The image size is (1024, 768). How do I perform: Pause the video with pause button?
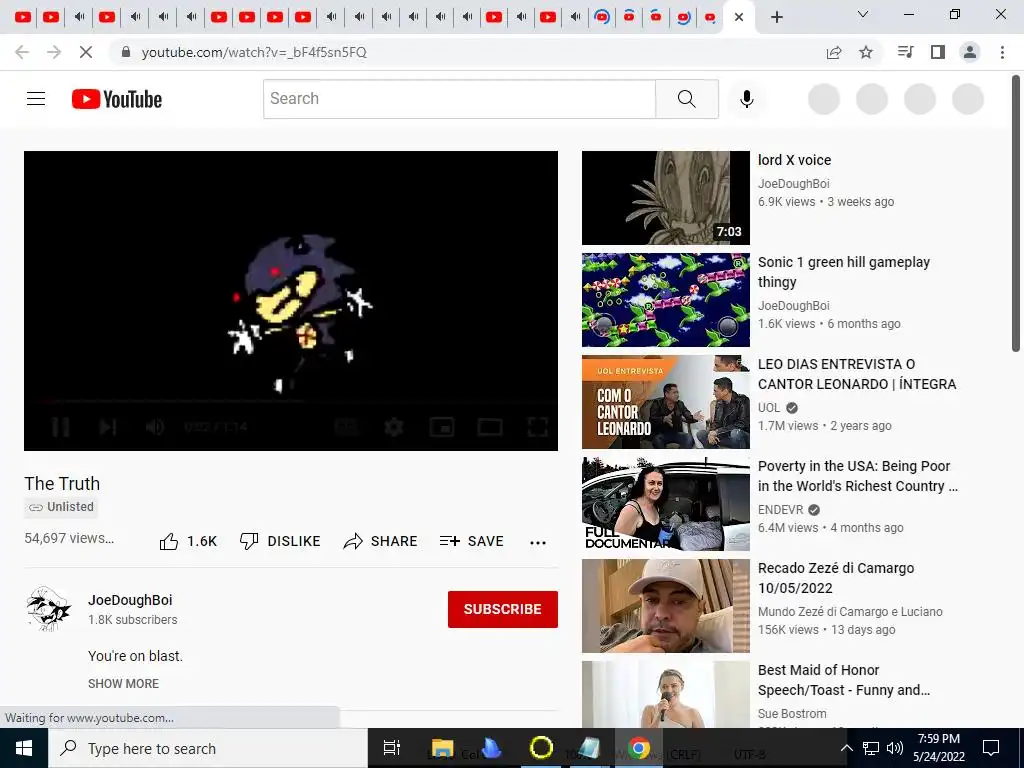click(x=61, y=427)
